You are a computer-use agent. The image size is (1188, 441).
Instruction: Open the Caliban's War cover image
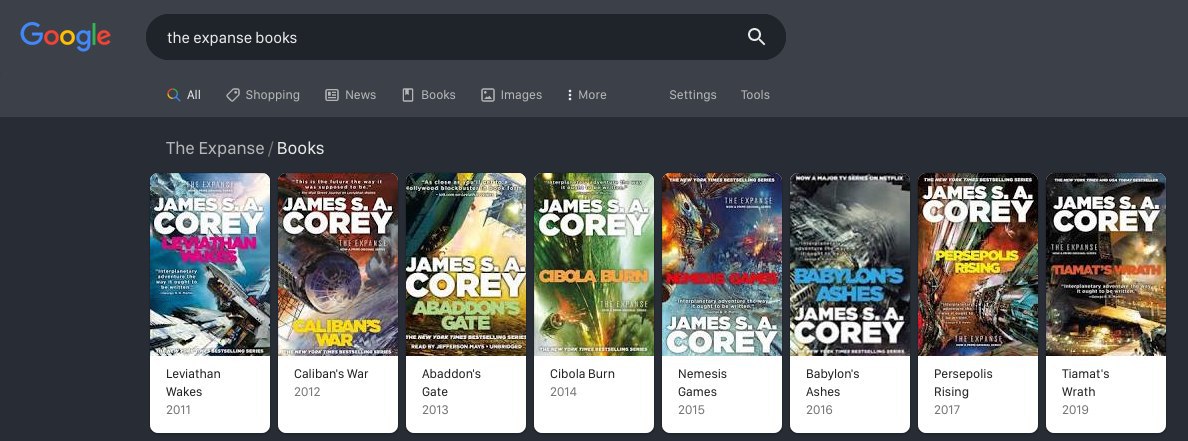point(338,264)
